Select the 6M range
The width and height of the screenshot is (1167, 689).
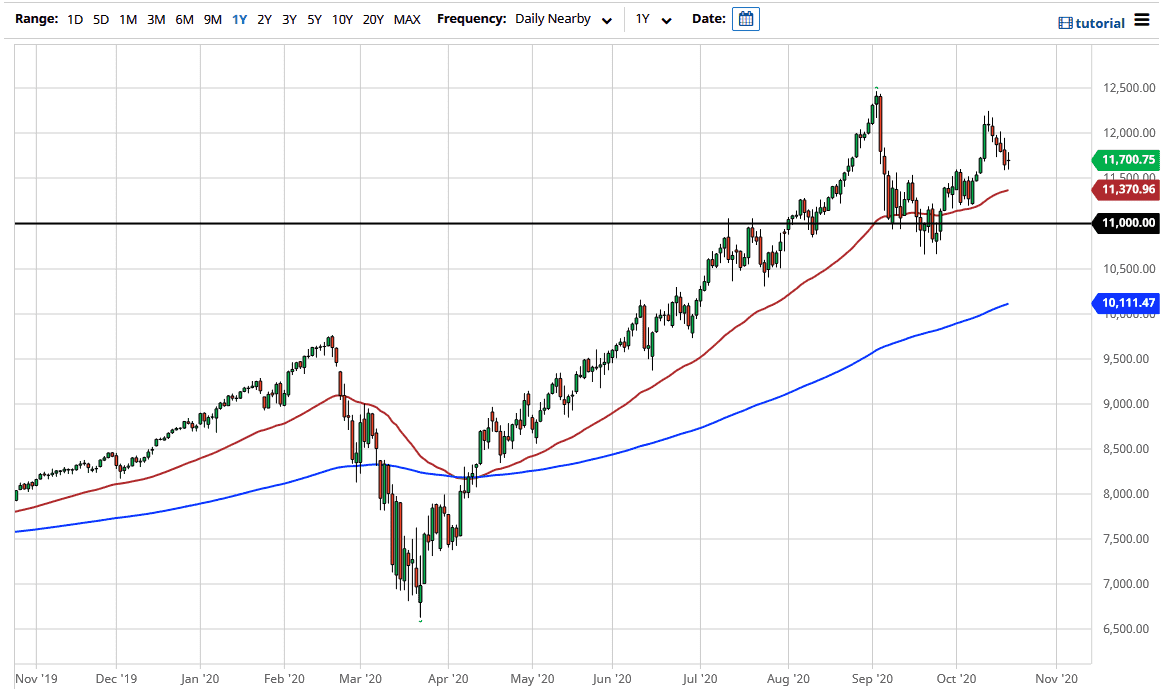tap(183, 18)
